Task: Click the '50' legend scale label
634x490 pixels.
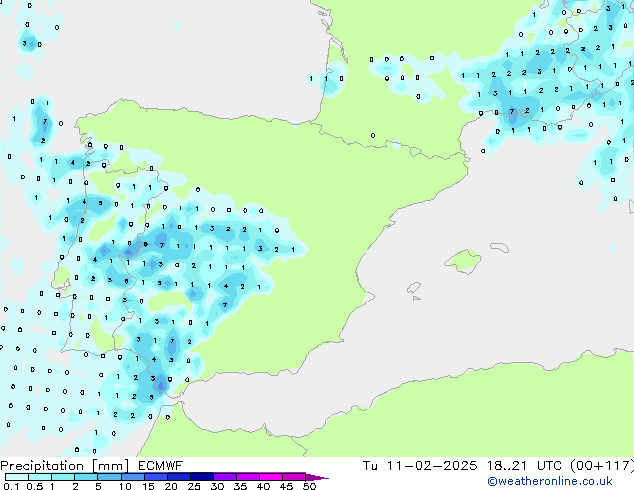Action: click(x=309, y=486)
